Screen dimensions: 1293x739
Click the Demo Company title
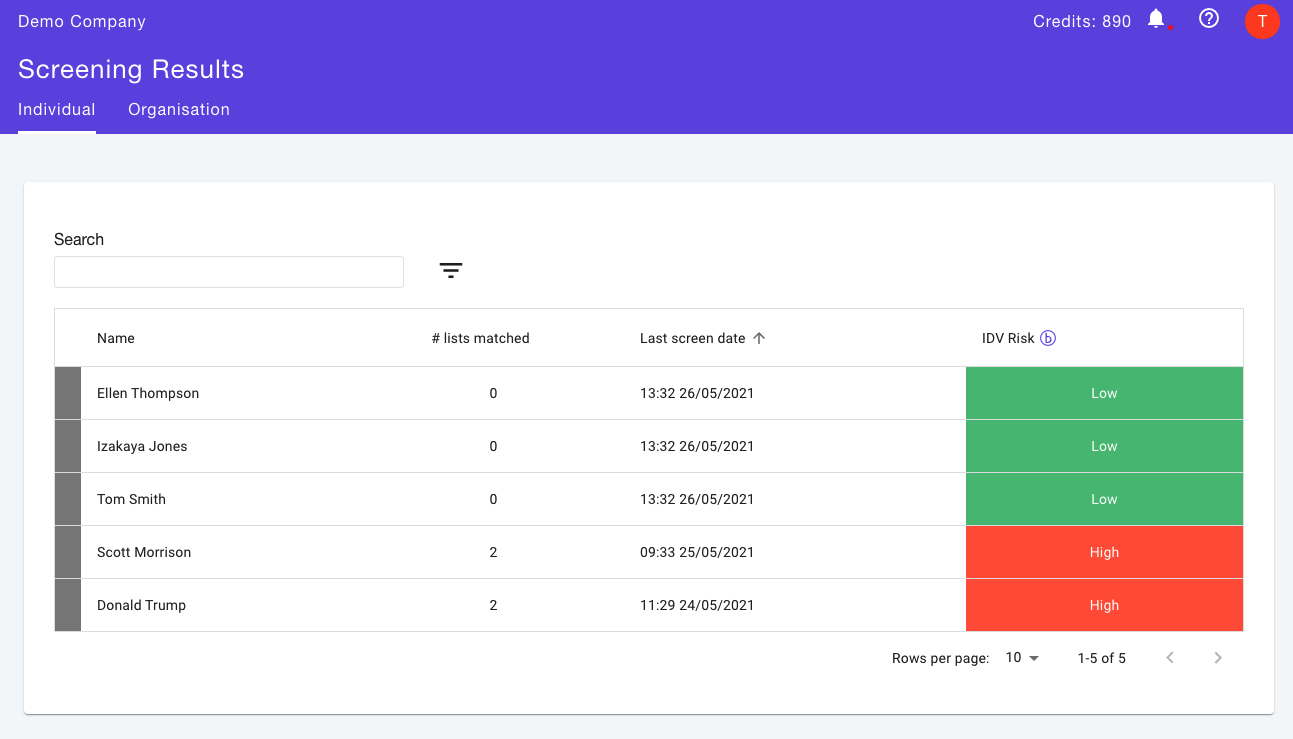[82, 21]
